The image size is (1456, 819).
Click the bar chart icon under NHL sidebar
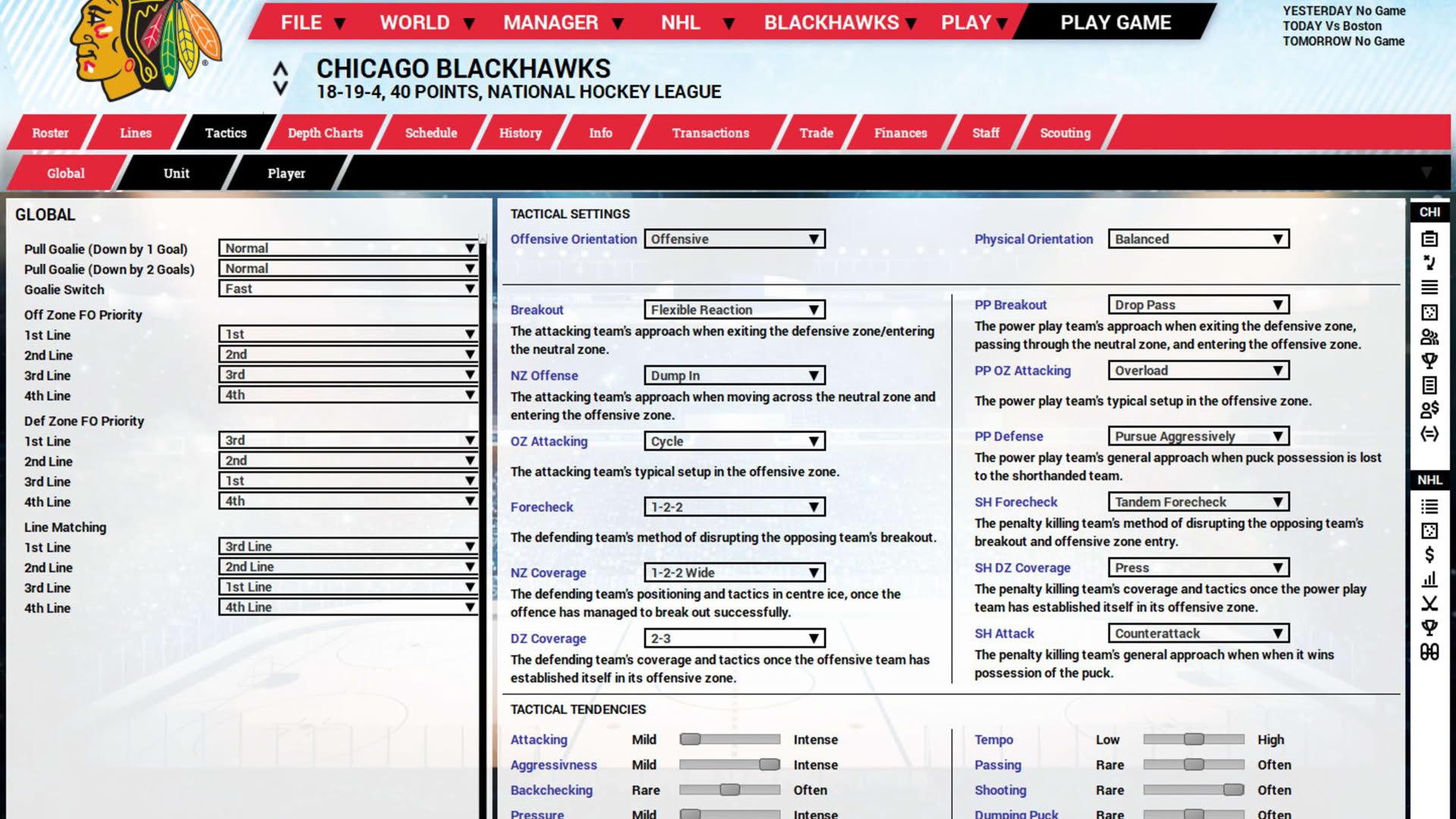pyautogui.click(x=1429, y=579)
